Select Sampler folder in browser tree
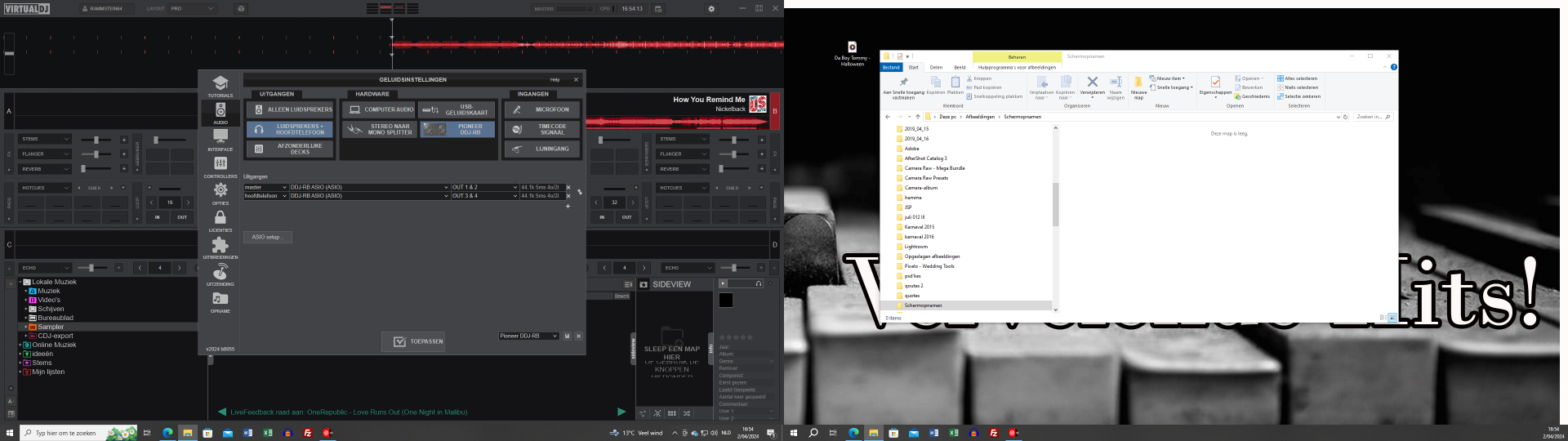The image size is (1568, 441). tap(51, 327)
